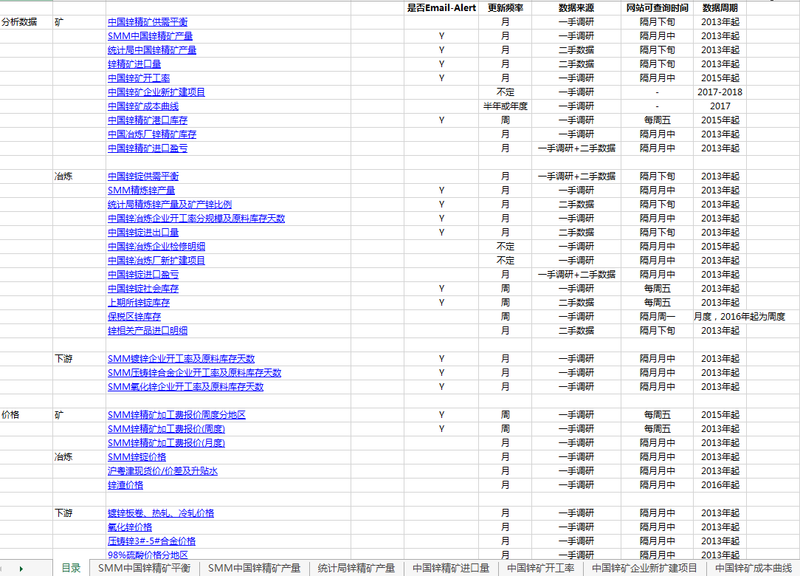800x576 pixels.
Task: Open the 中国锌锭供需平衡 link
Action: click(x=143, y=177)
